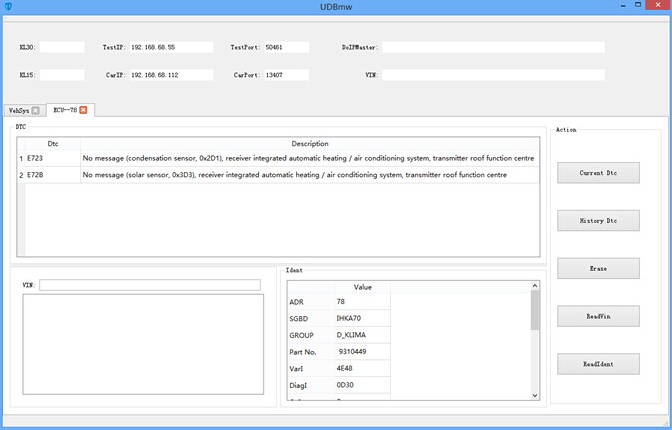Select the SGBD row label
This screenshot has height=430, width=672.
pyautogui.click(x=311, y=319)
